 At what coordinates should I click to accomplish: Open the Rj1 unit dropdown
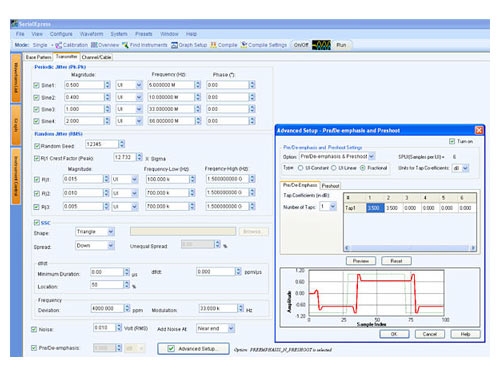[134, 179]
